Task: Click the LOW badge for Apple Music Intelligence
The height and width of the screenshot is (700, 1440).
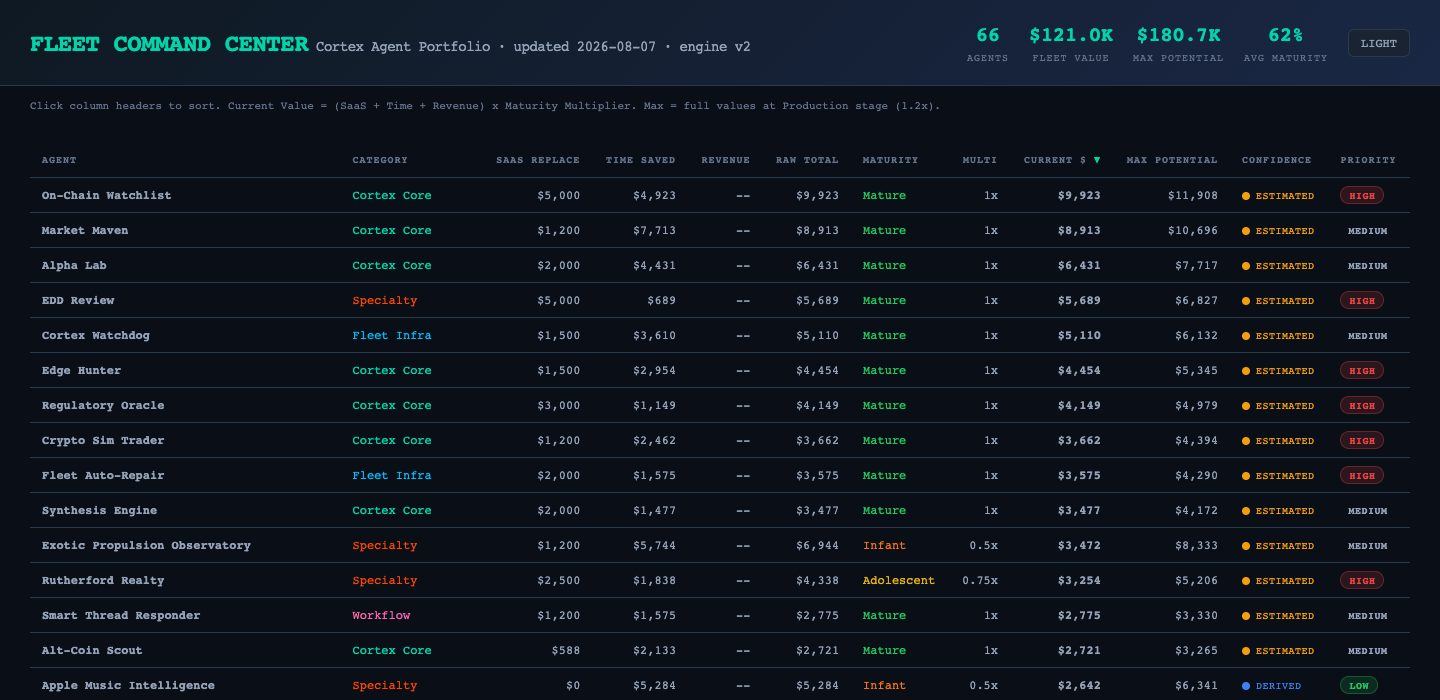Action: coord(1359,686)
